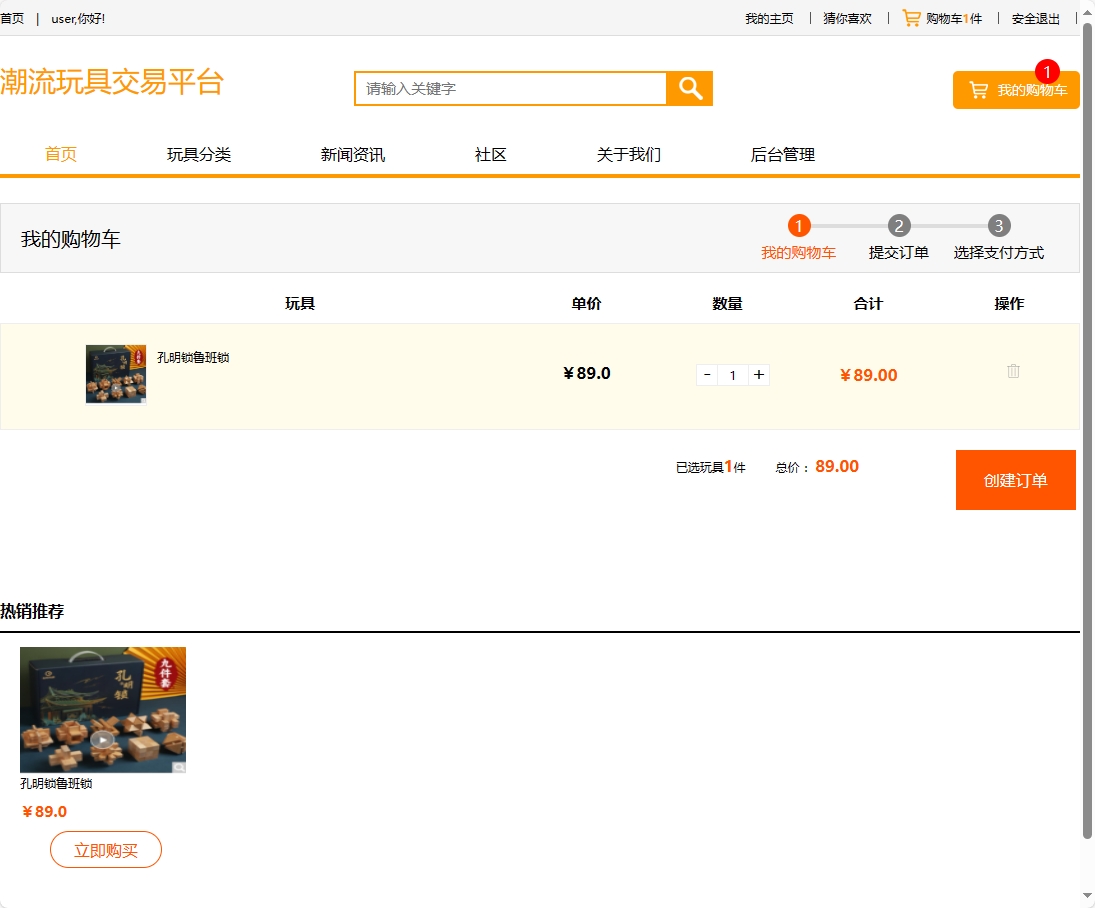The height and width of the screenshot is (908, 1095).
Task: Click the step 2 提交订单 circle
Action: coord(898,225)
